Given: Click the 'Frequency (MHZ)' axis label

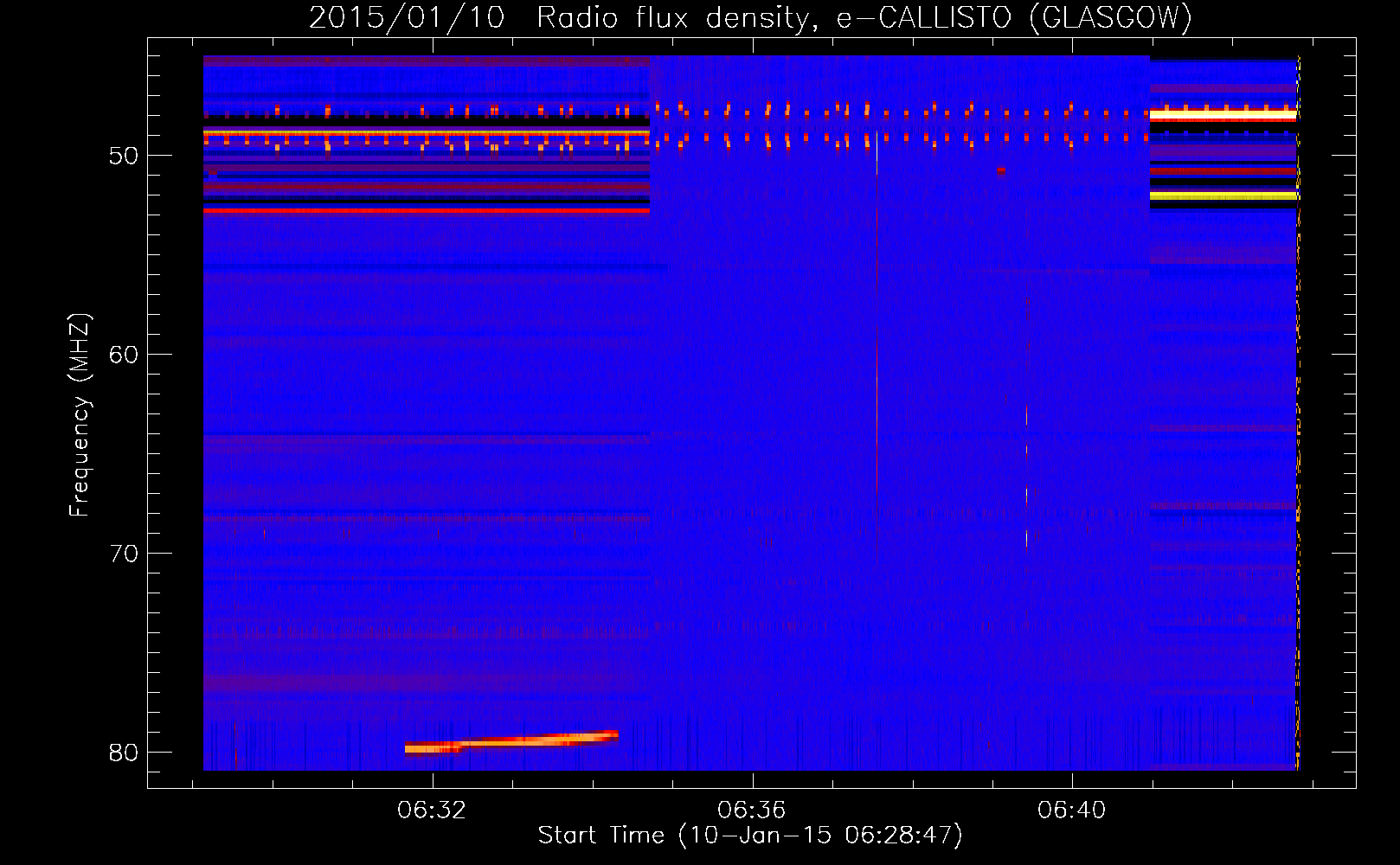Looking at the screenshot, I should [80, 415].
